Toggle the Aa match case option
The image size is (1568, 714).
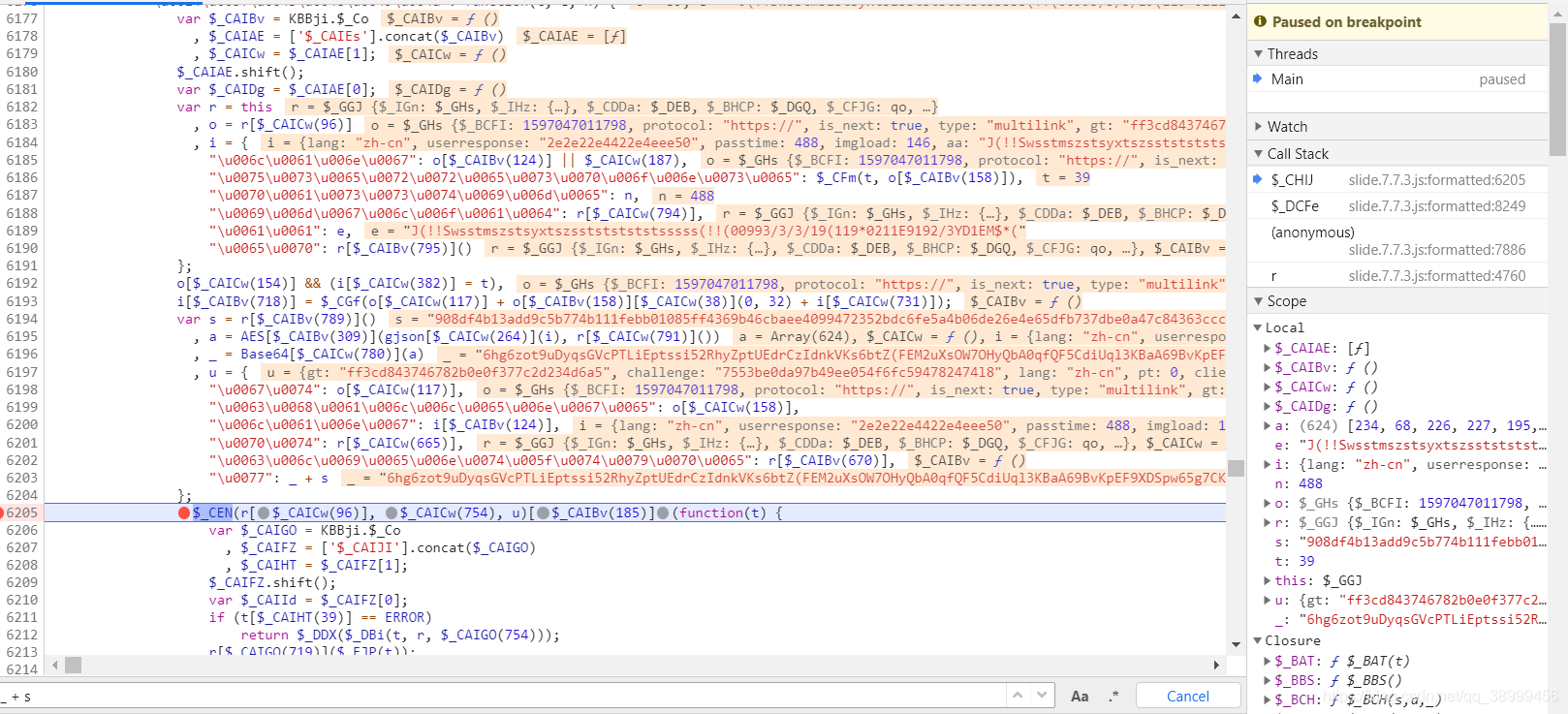pyautogui.click(x=1080, y=696)
